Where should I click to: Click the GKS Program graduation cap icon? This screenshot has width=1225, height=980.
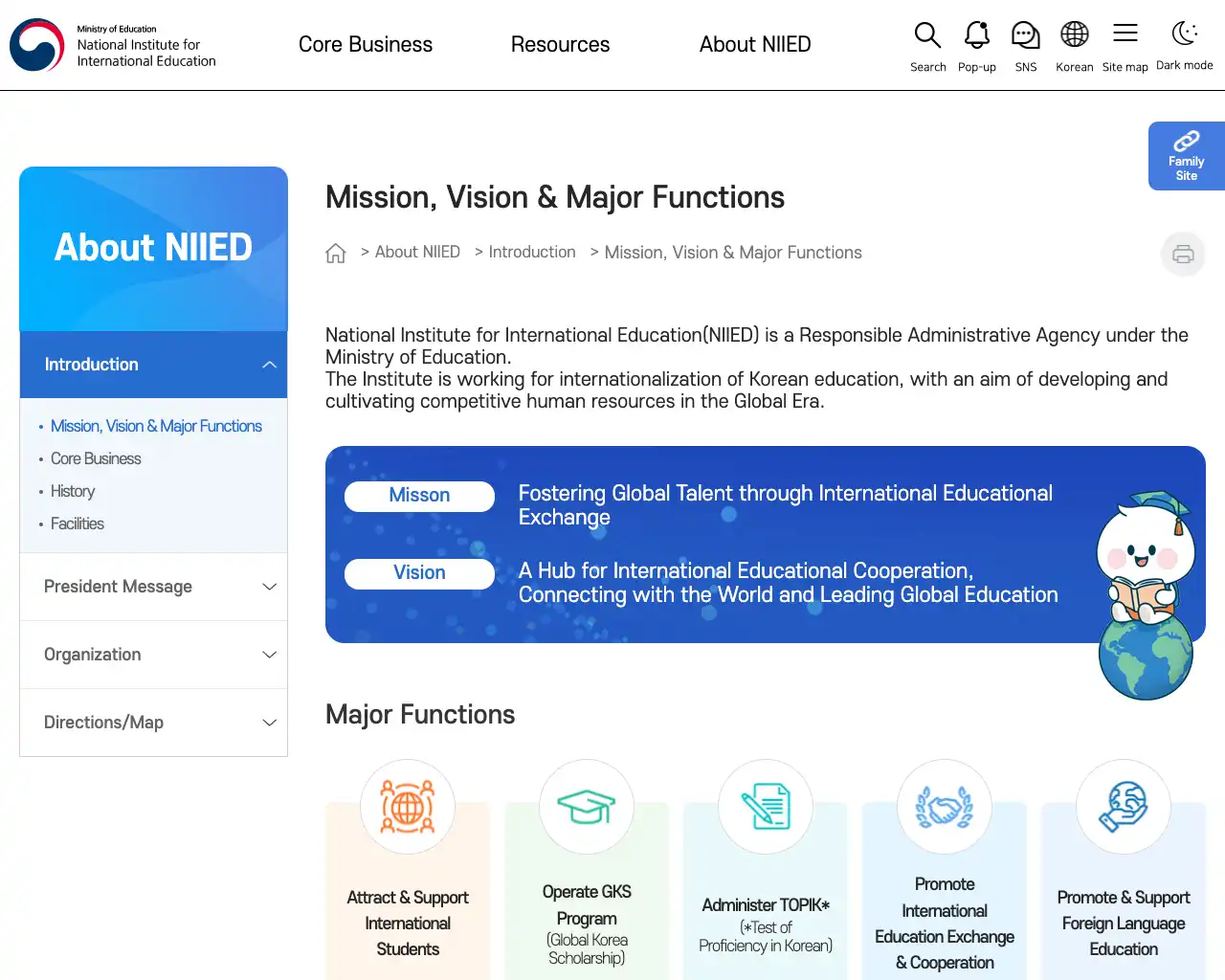(587, 807)
